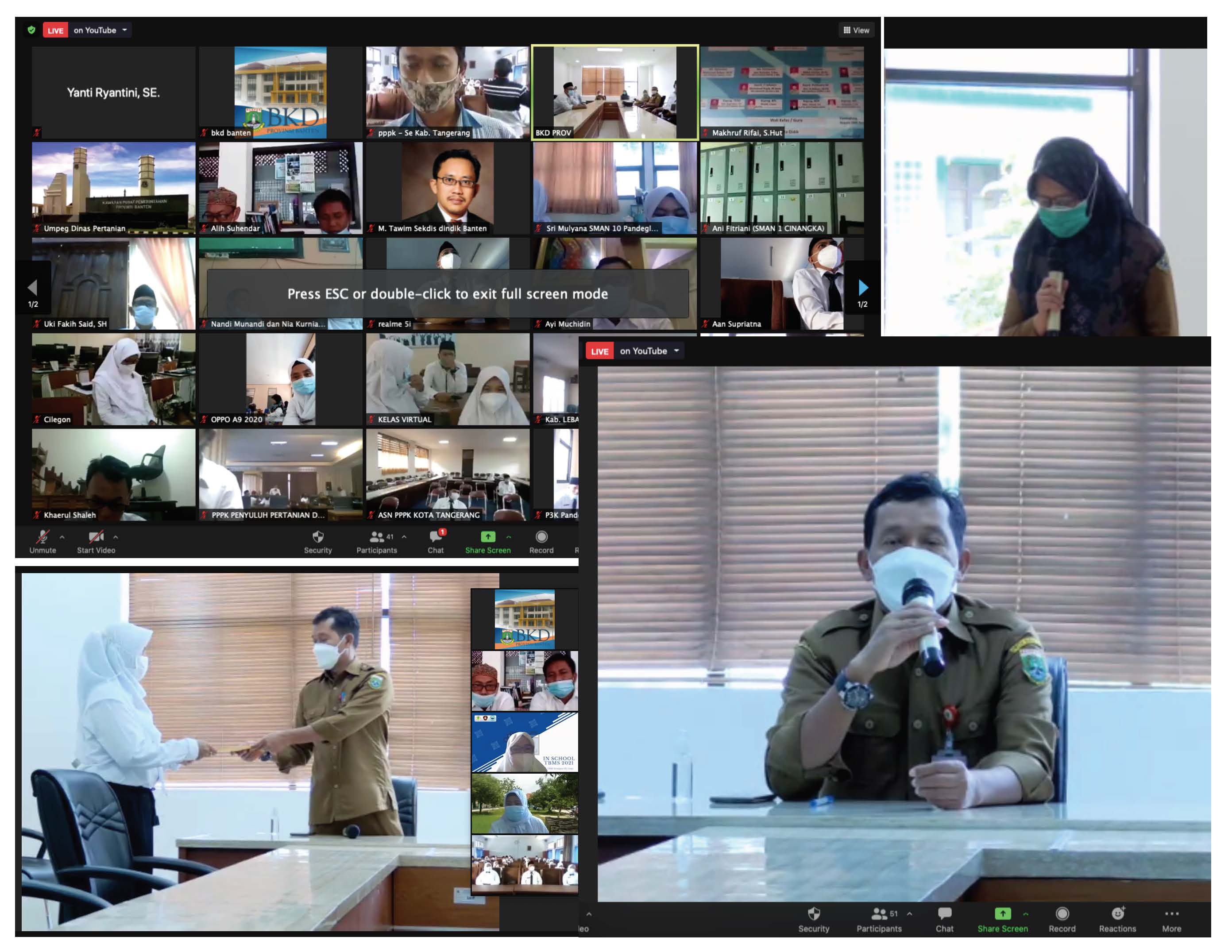Screen dimensions: 1232x952
Task: Click the green encryption shield icon
Action: [31, 30]
